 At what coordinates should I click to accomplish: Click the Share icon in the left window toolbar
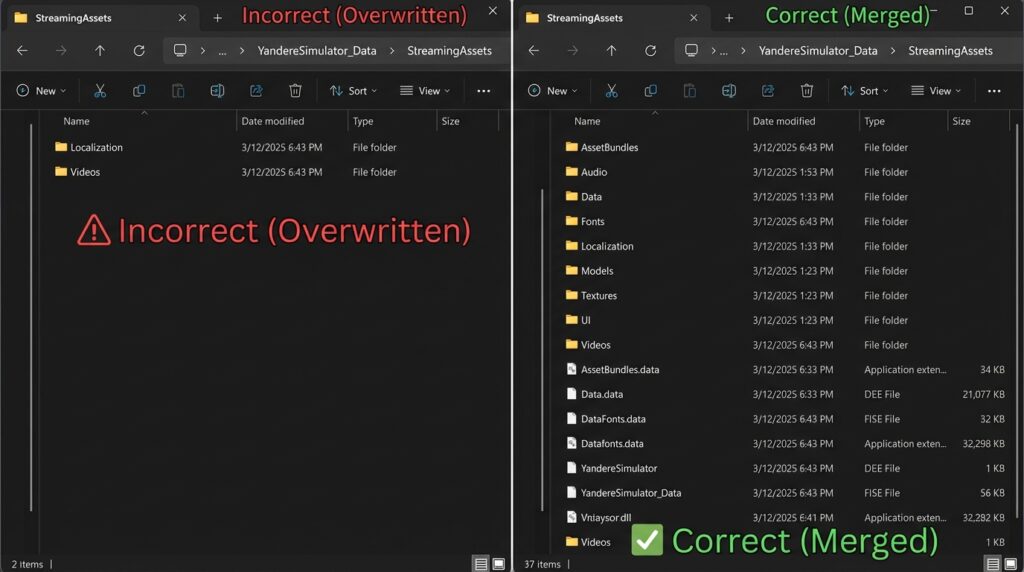pyautogui.click(x=256, y=91)
